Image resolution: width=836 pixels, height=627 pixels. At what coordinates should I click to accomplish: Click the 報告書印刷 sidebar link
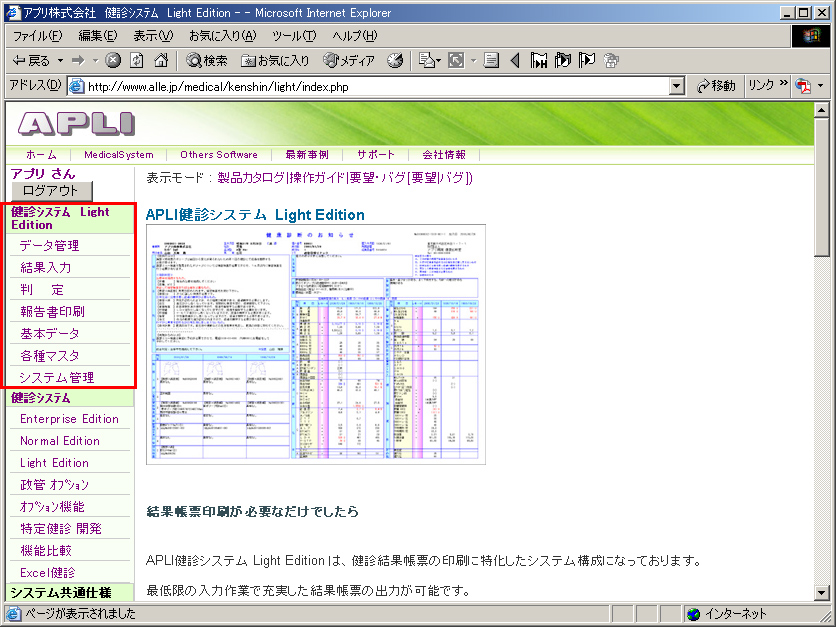pyautogui.click(x=52, y=312)
